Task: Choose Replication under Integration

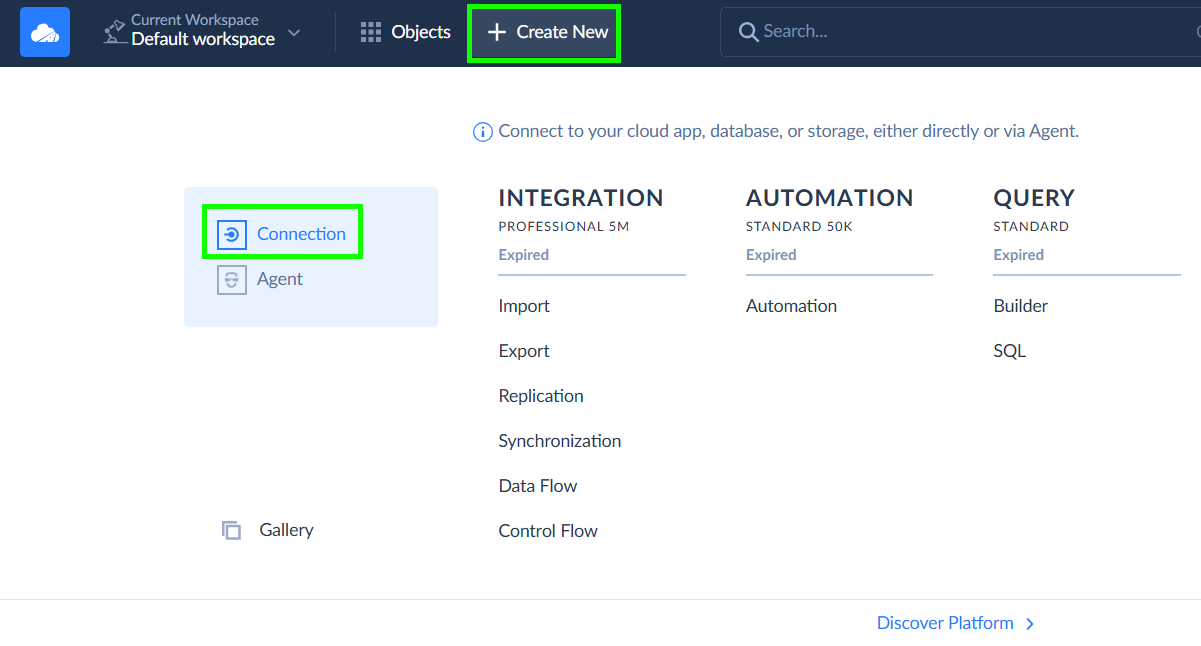Action: 541,396
